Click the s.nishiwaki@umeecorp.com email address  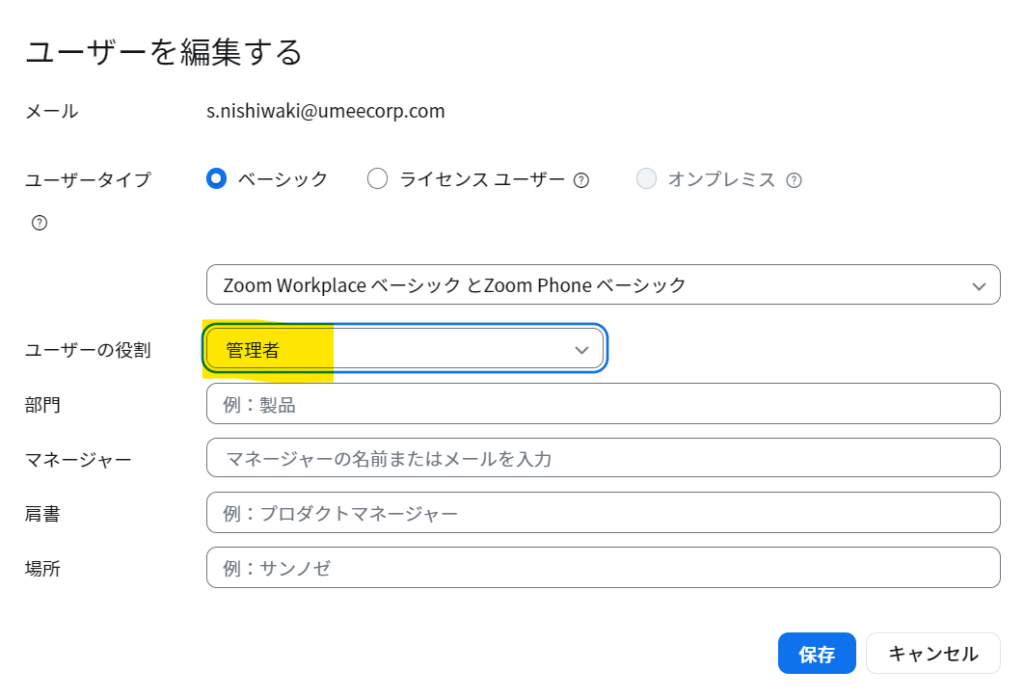point(325,111)
